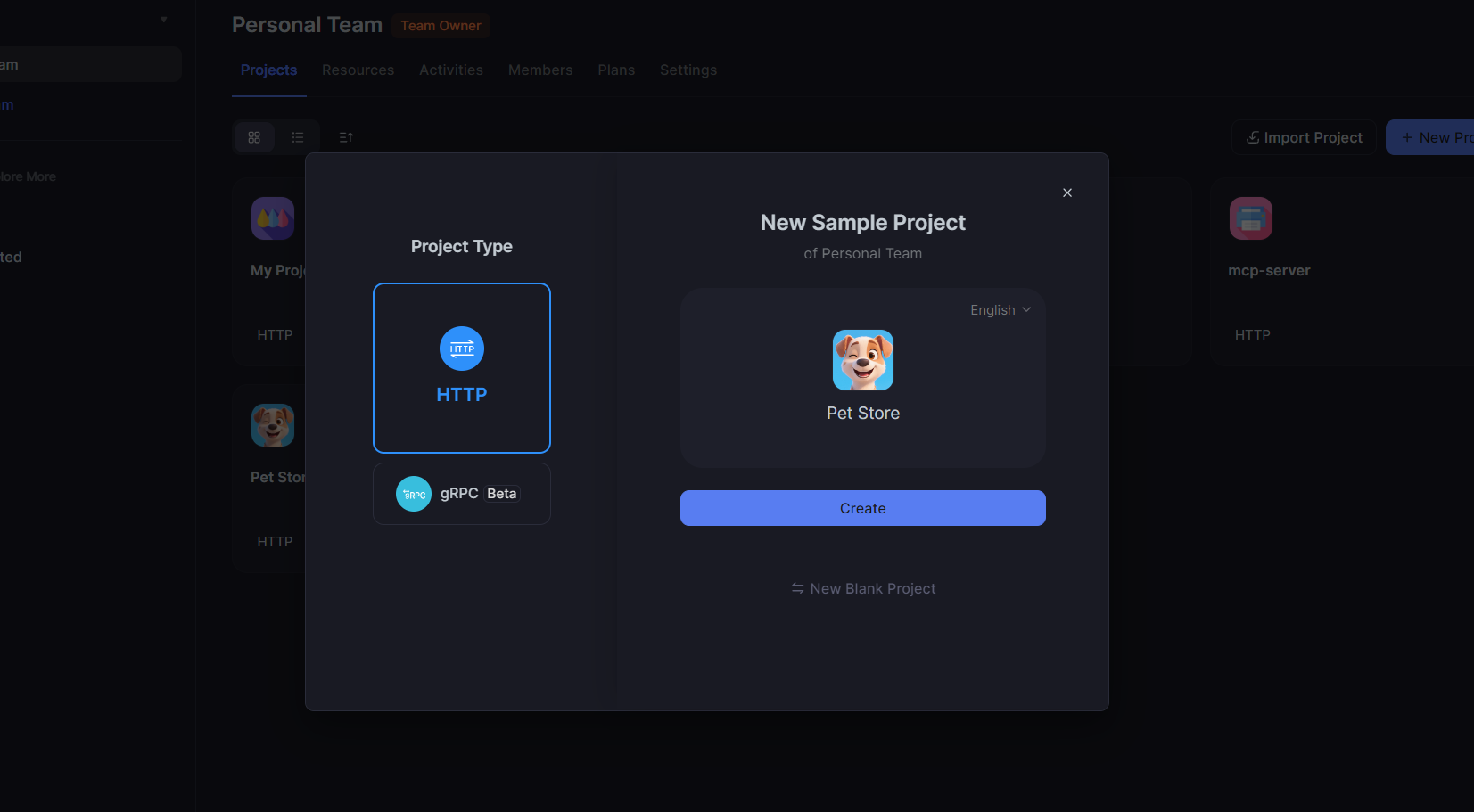Open the Plans tab dropdown area
This screenshot has width=1474, height=812.
click(x=616, y=70)
